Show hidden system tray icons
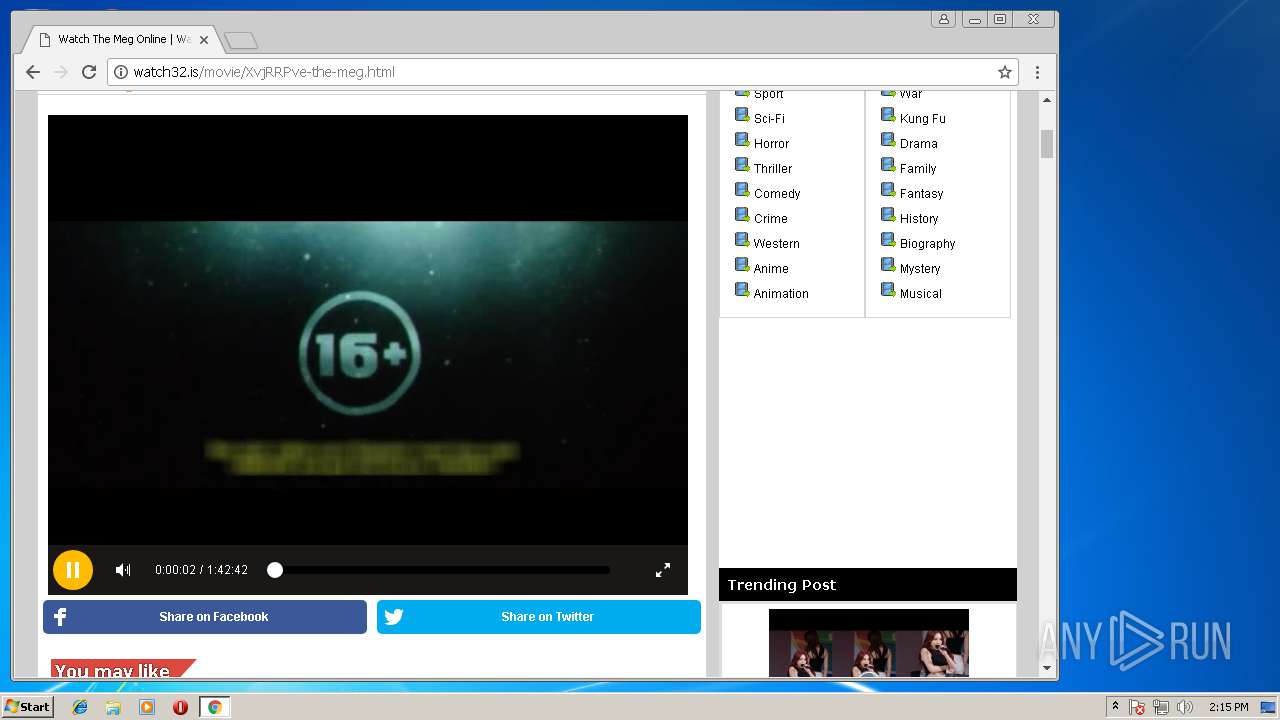 click(1115, 707)
